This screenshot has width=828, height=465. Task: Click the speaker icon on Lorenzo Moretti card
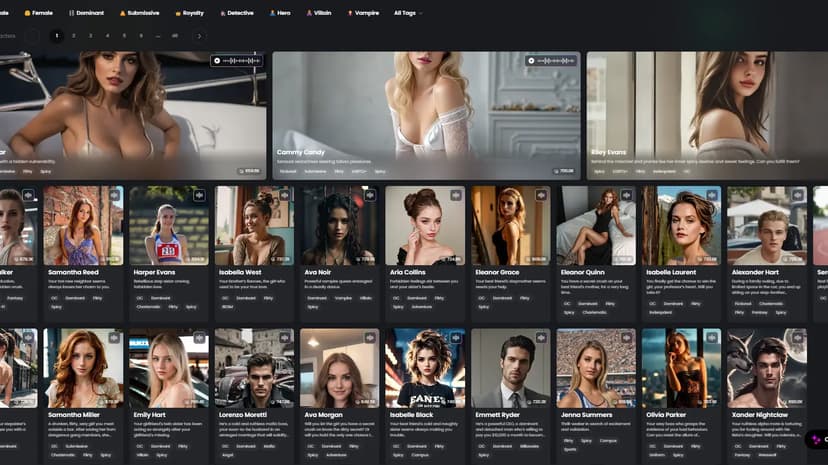pyautogui.click(x=285, y=337)
